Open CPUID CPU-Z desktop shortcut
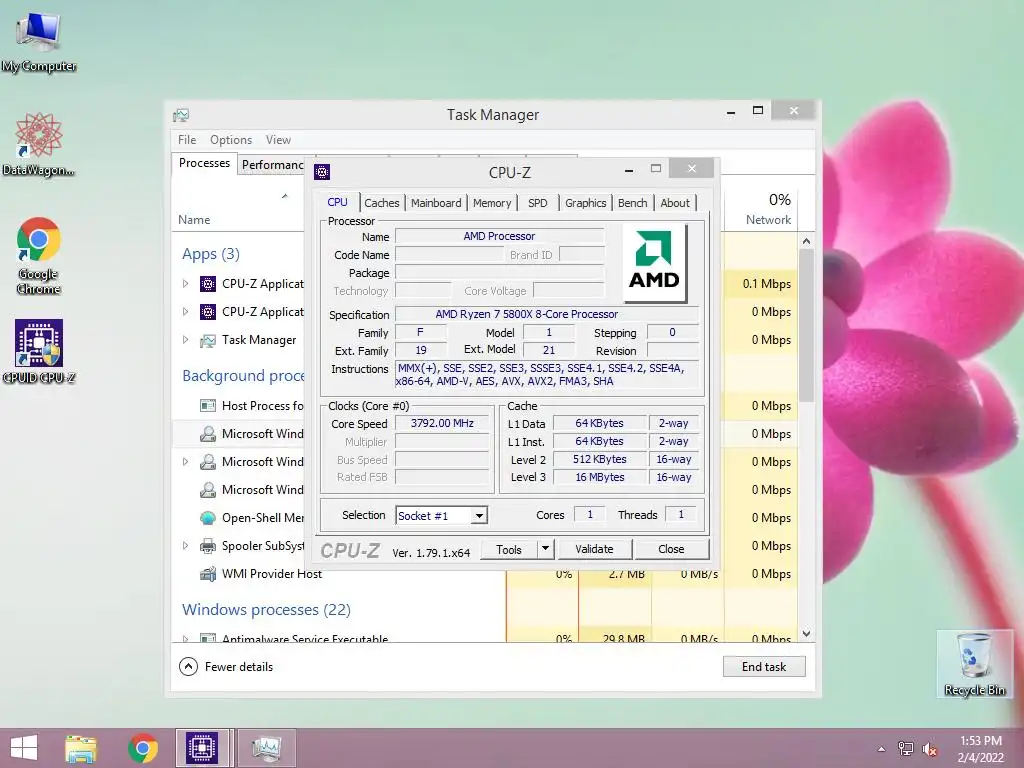This screenshot has width=1024, height=768. 39,351
